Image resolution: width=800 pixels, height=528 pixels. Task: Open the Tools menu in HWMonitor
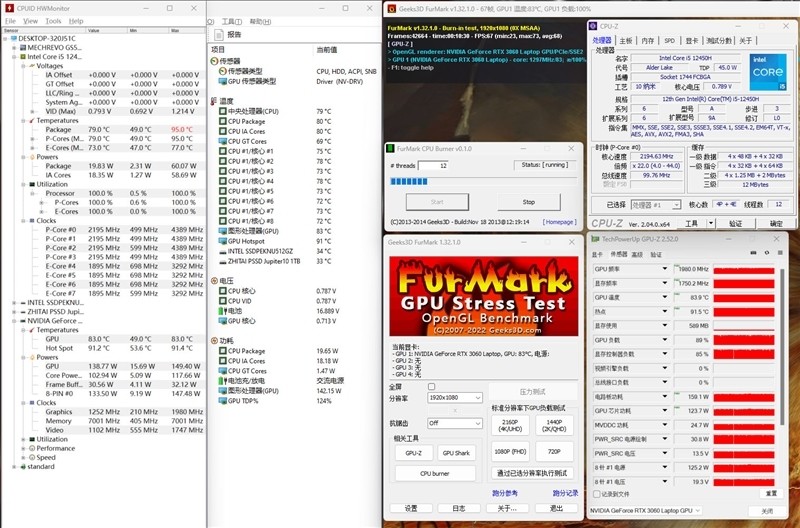tap(53, 20)
